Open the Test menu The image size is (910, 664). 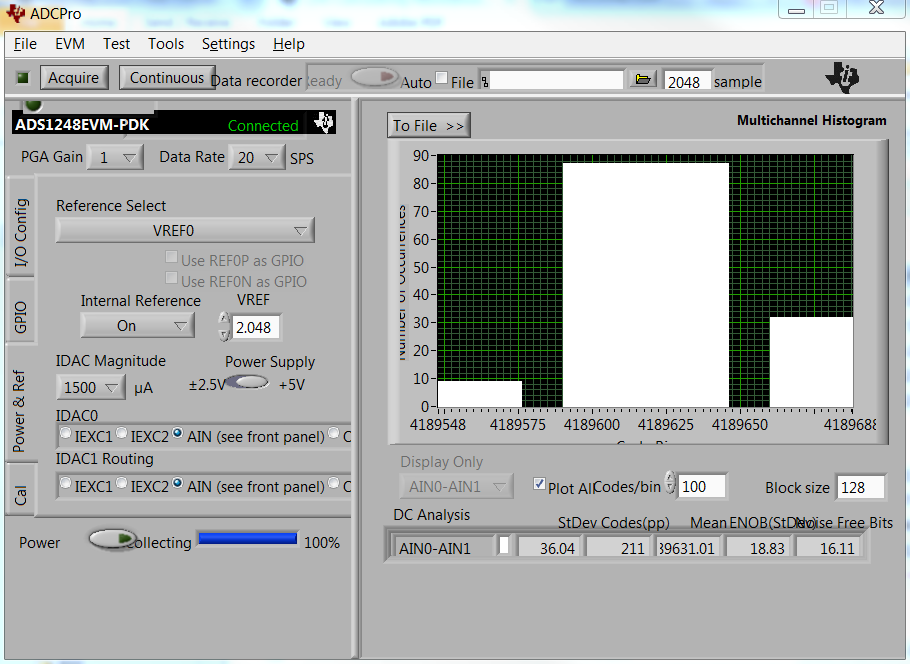116,44
